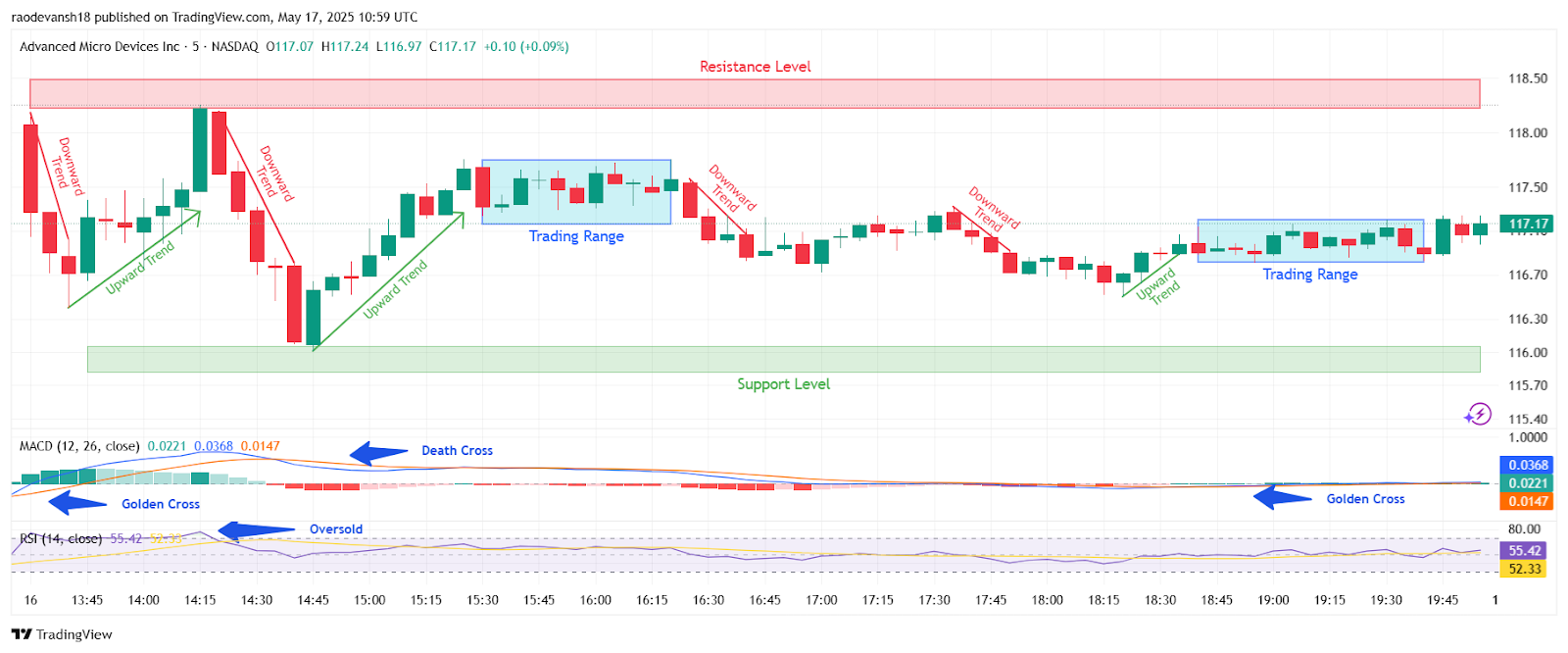Click the 80.00 RSI axis label
The height and width of the screenshot is (653, 1568).
(1524, 529)
